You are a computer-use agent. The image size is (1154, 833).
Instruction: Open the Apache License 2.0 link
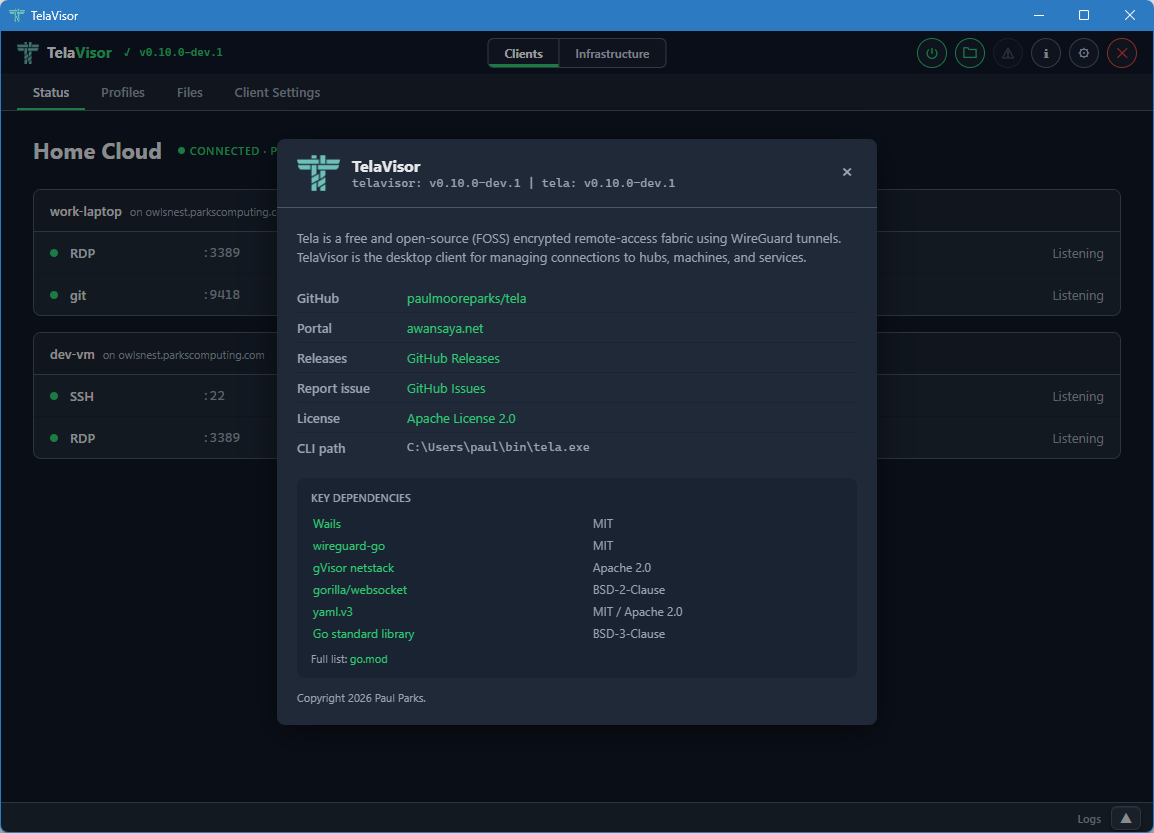tap(461, 419)
